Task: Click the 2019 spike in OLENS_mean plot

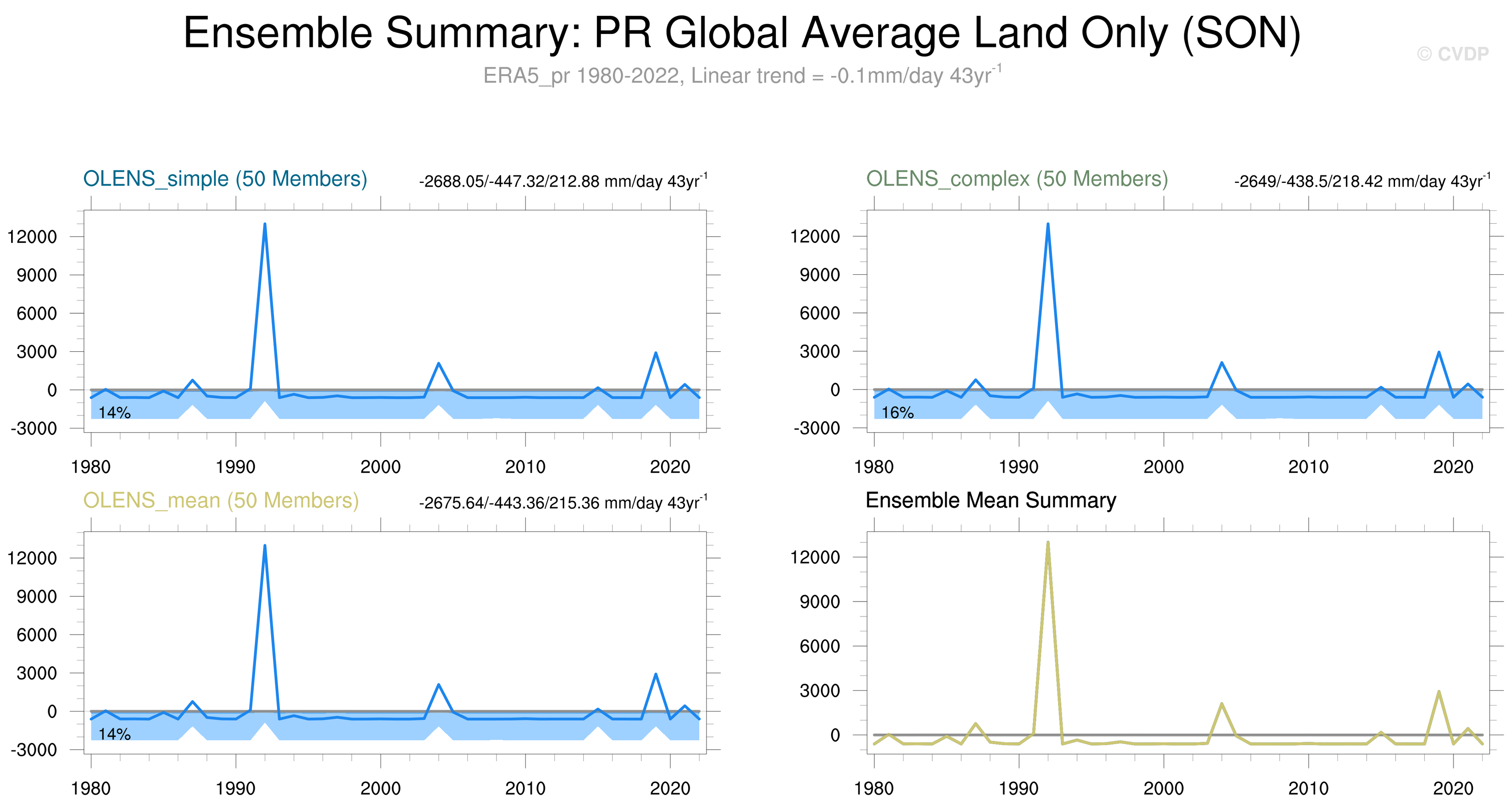Action: click(x=656, y=674)
